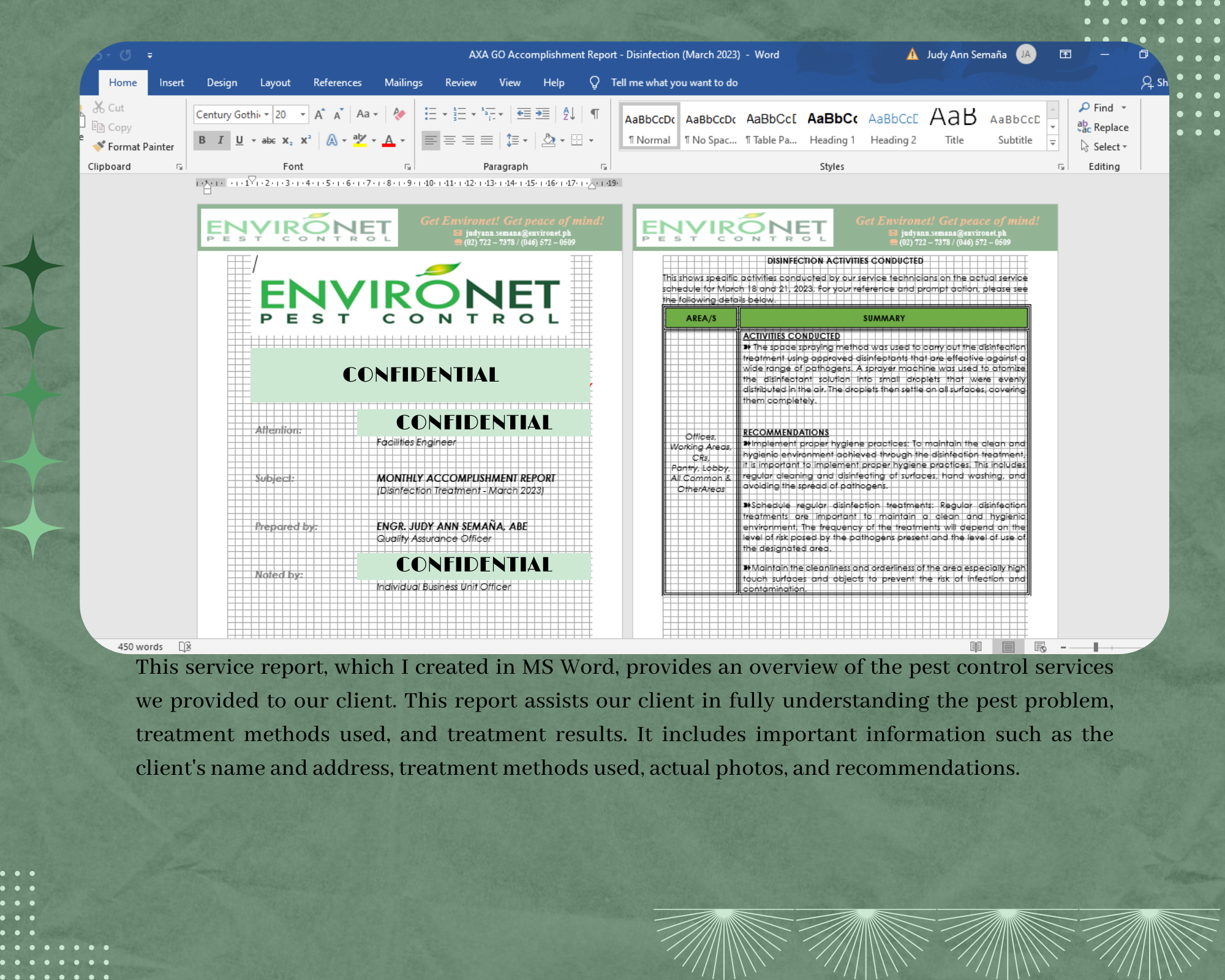Increase the paragraph indent
Screen dimensions: 1225x980
point(543,114)
